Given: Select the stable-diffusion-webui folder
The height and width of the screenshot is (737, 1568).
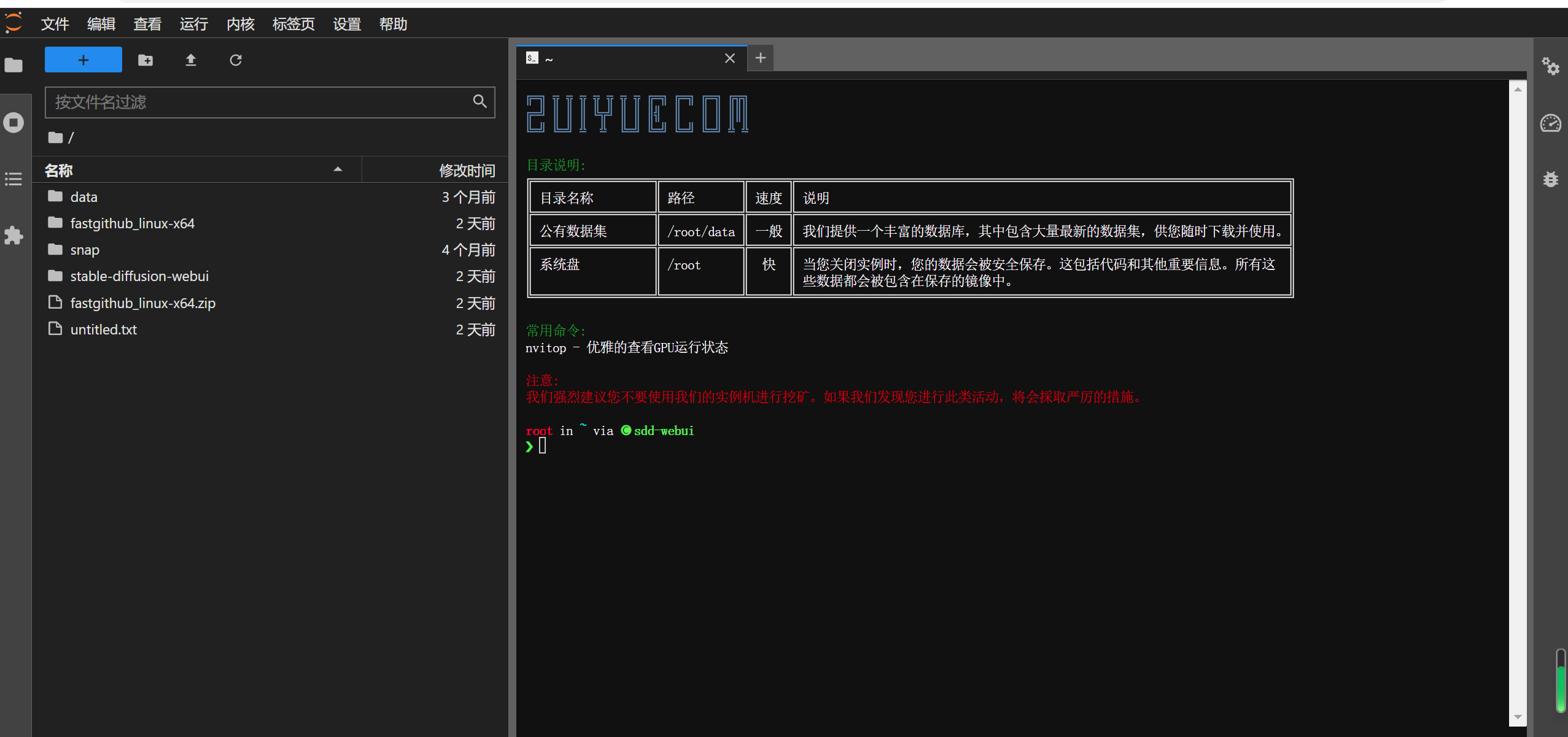Looking at the screenshot, I should 270,276.
